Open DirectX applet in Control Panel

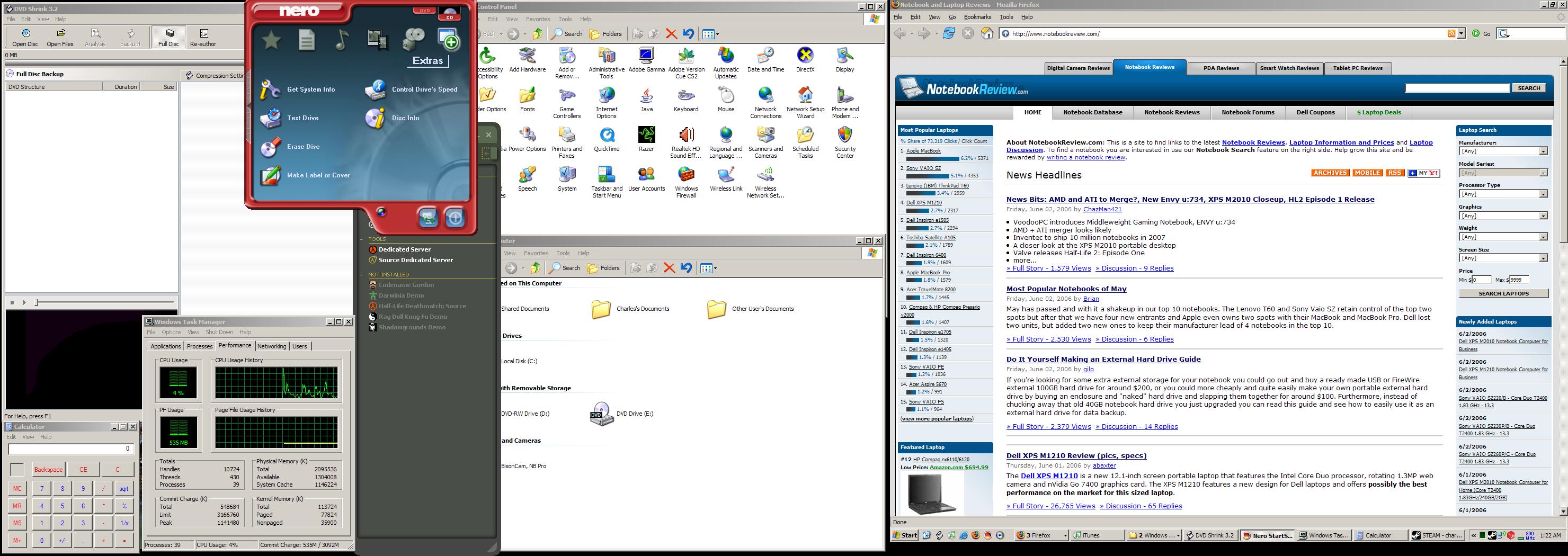click(805, 60)
